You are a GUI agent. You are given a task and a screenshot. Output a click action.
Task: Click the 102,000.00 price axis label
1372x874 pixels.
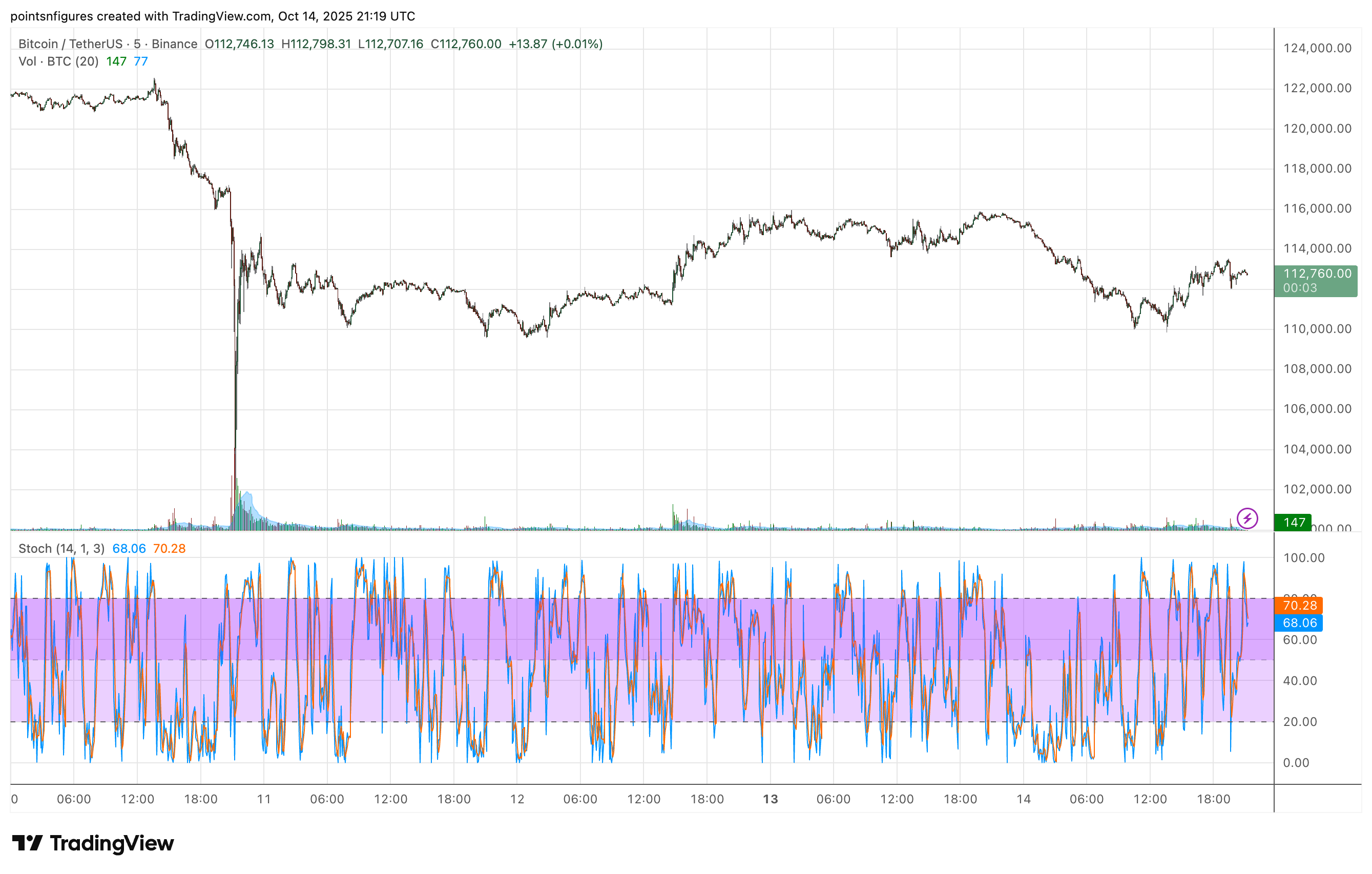[x=1317, y=489]
